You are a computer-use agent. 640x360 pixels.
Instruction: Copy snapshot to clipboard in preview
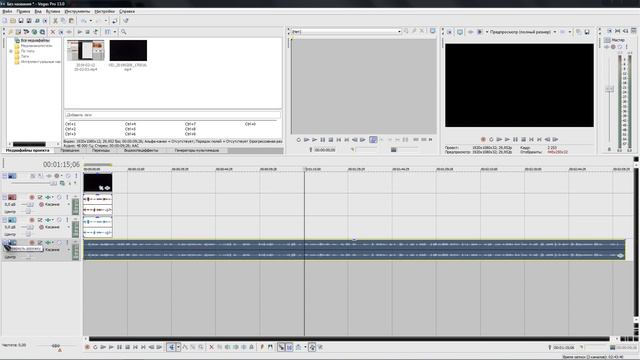click(579, 32)
